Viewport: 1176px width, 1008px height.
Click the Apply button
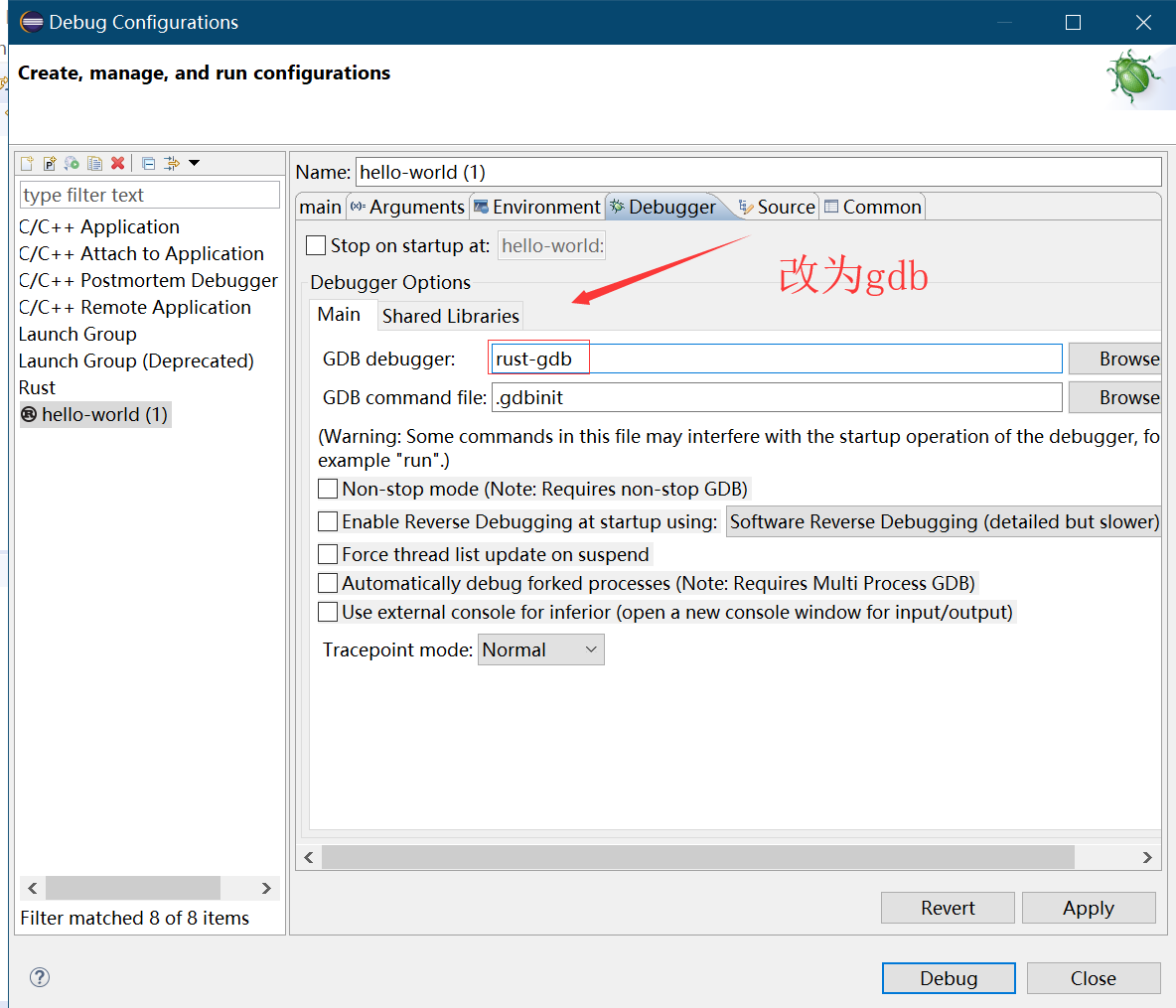[1088, 908]
